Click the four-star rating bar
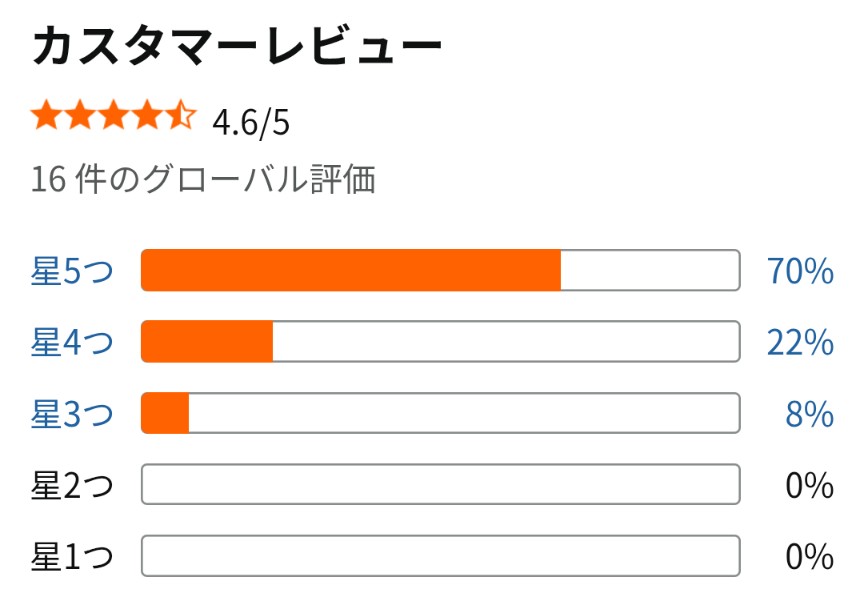The height and width of the screenshot is (610, 864). [x=440, y=341]
